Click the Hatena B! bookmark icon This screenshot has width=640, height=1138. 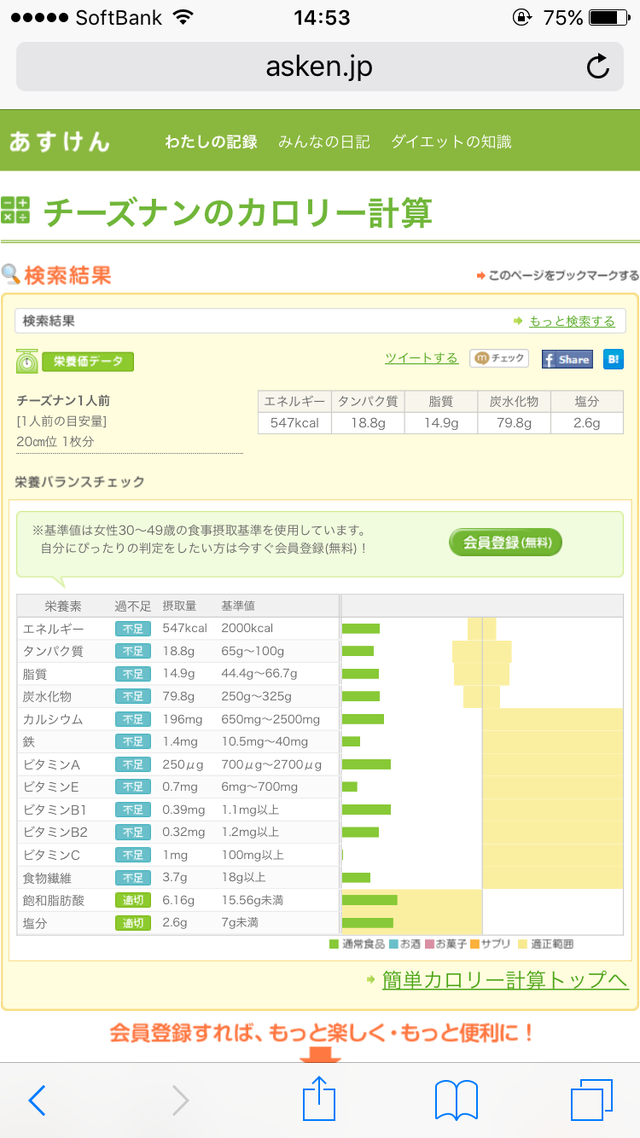pyautogui.click(x=613, y=359)
